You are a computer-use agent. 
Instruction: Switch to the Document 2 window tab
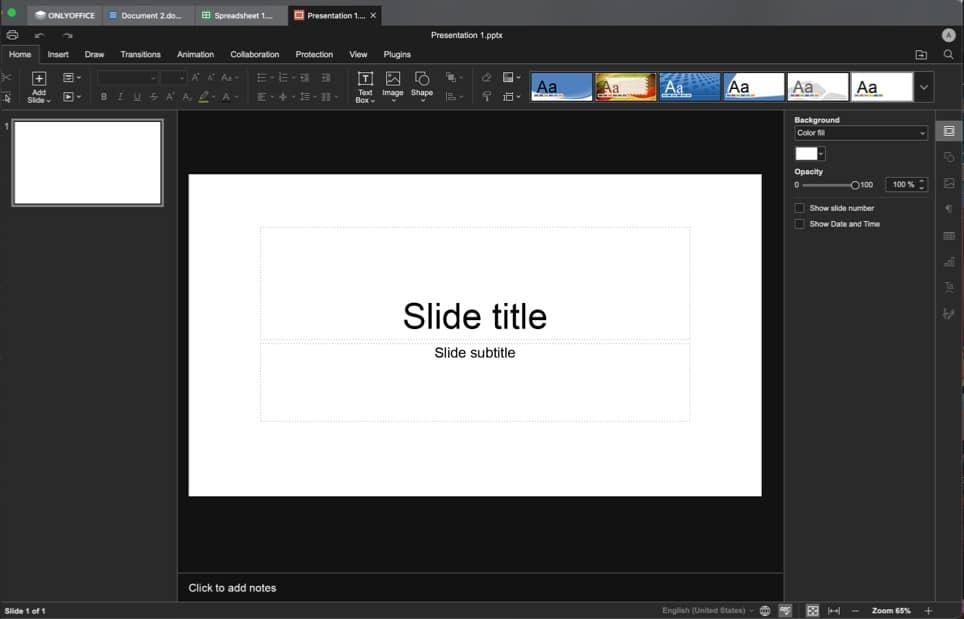pos(149,15)
